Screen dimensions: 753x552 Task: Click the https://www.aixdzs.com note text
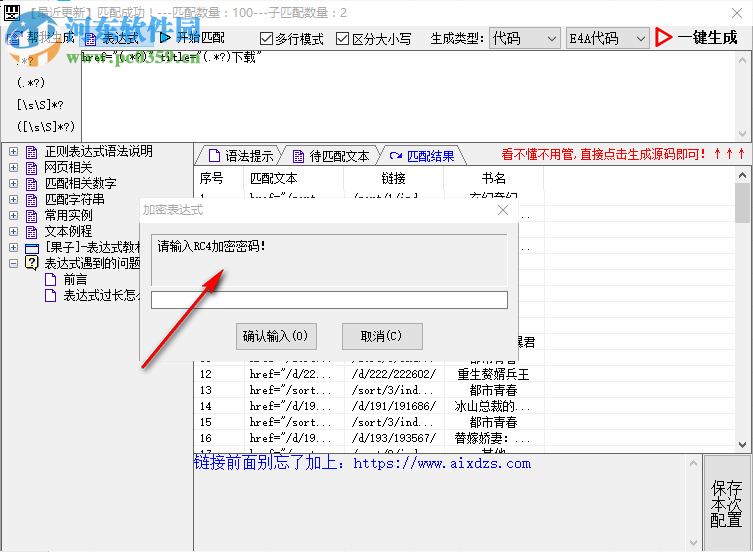click(x=442, y=464)
